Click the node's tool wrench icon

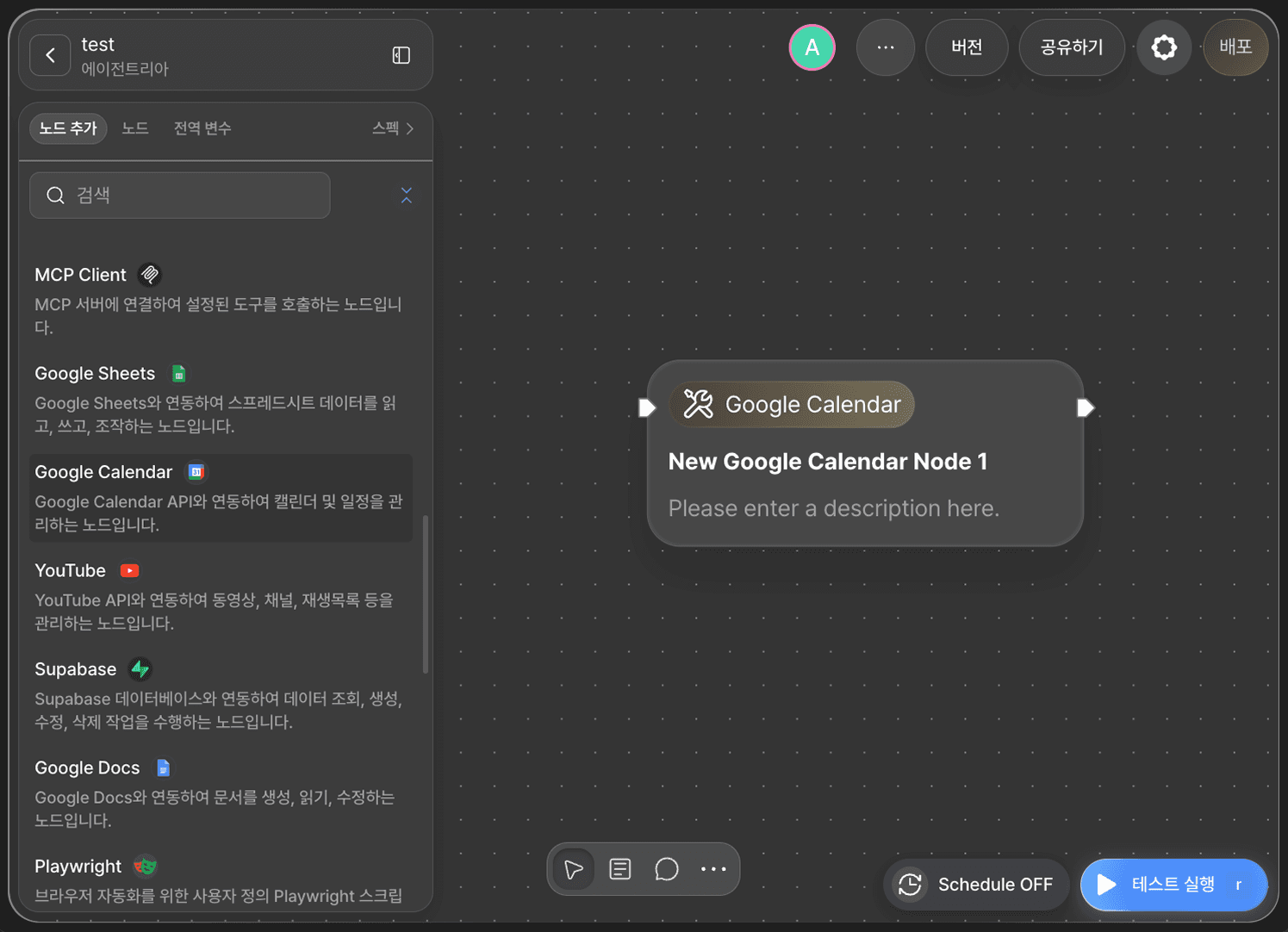(x=698, y=404)
